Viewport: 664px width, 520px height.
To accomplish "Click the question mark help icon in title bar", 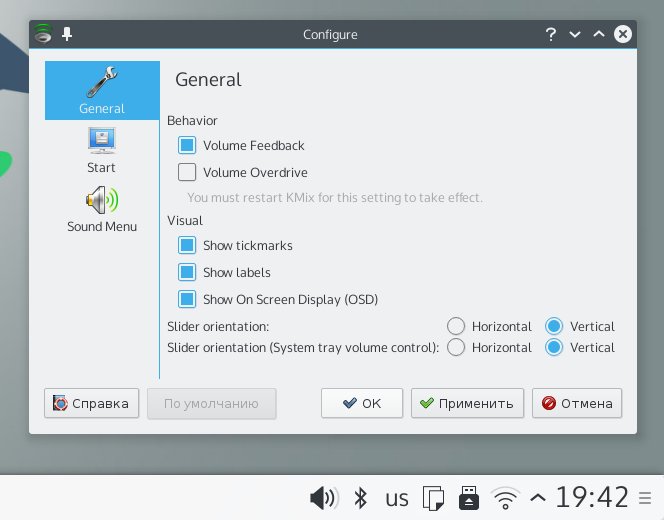I will (x=551, y=34).
